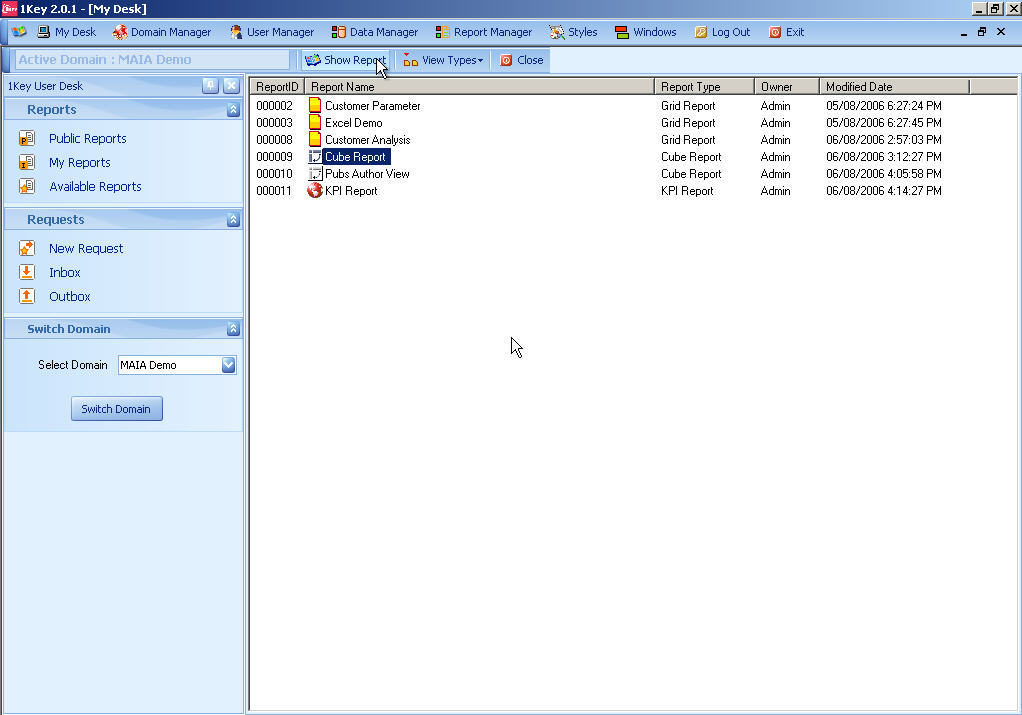Click the Active Domain field

coord(152,59)
